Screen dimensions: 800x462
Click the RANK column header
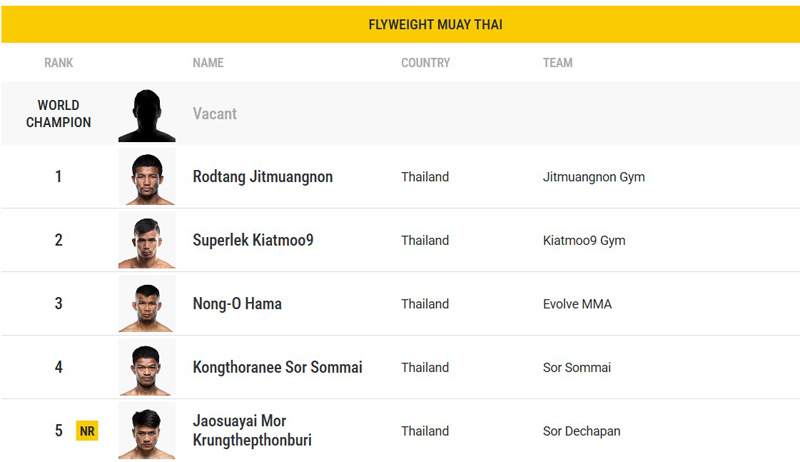pyautogui.click(x=59, y=63)
